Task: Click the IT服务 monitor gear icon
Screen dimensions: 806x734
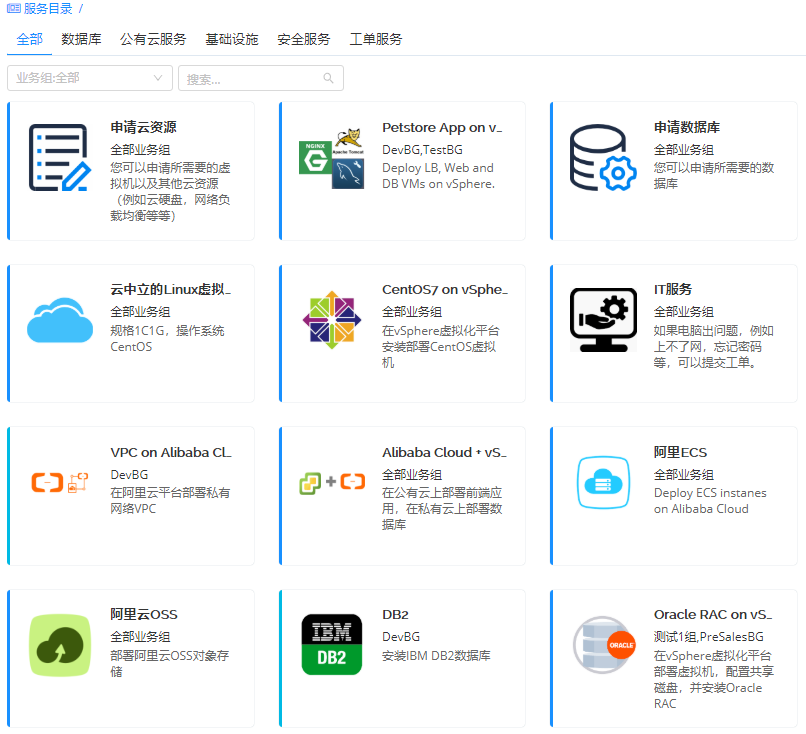Action: point(603,321)
